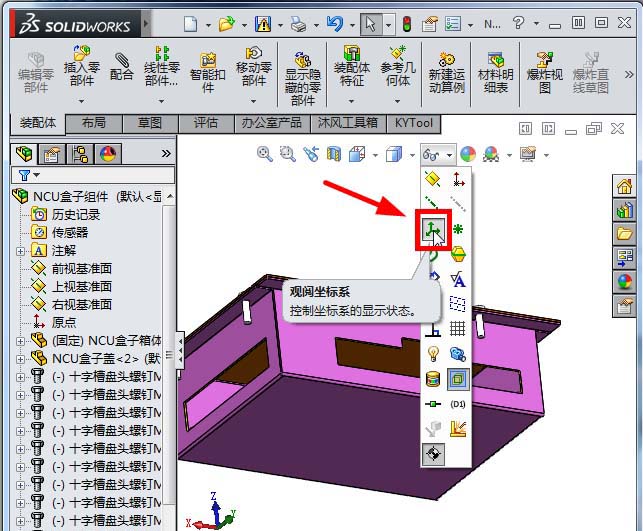Click the Display Style cube icon

point(394,155)
